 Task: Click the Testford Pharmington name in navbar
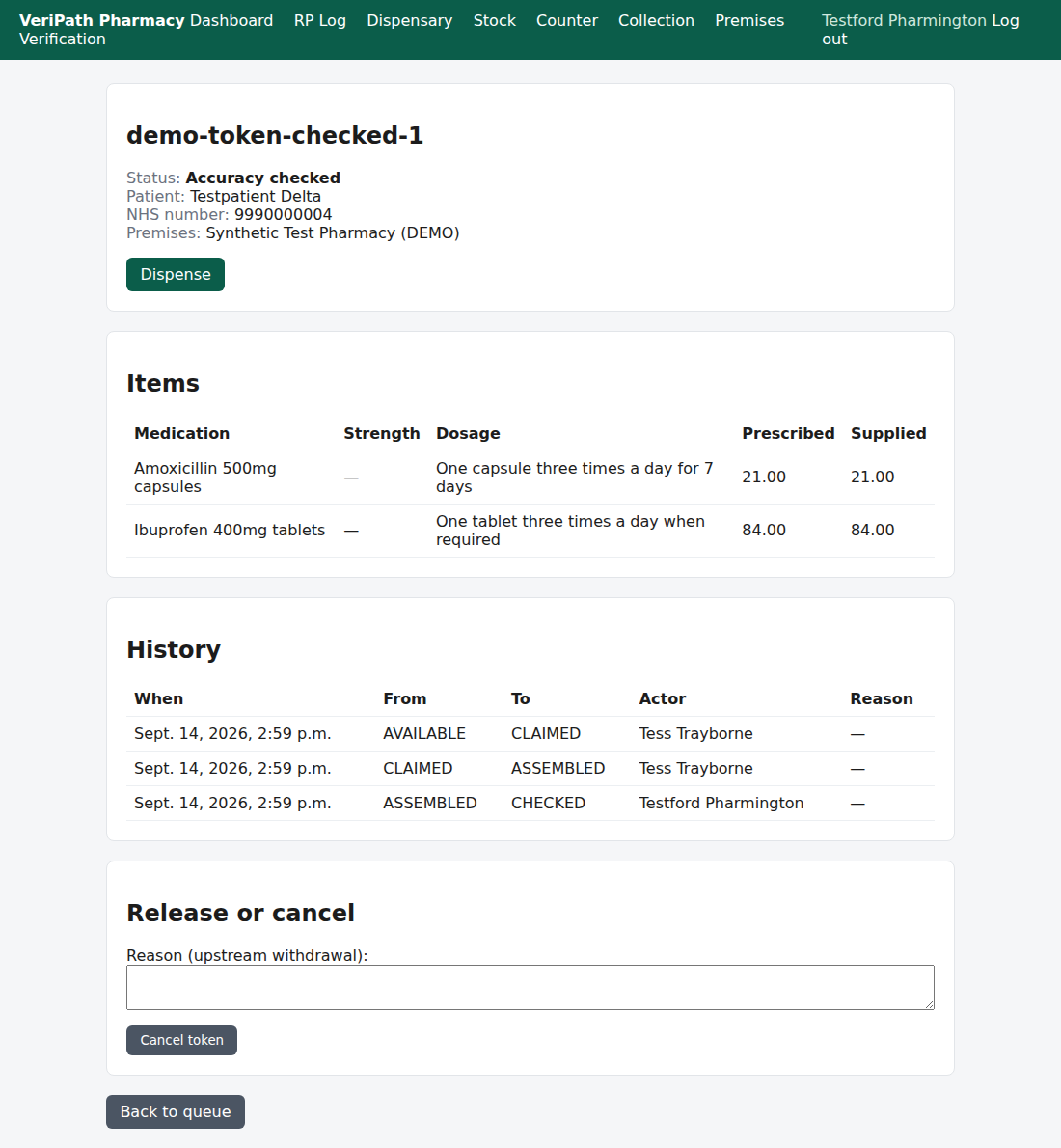905,20
